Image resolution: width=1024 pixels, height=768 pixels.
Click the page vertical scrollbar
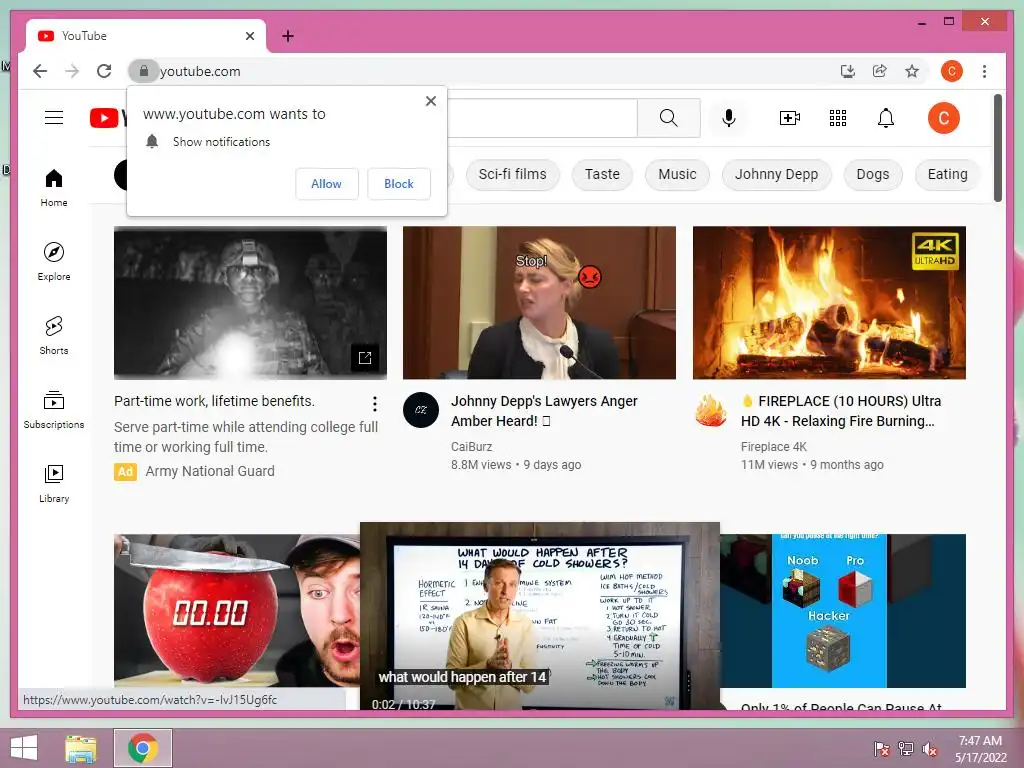tap(997, 148)
